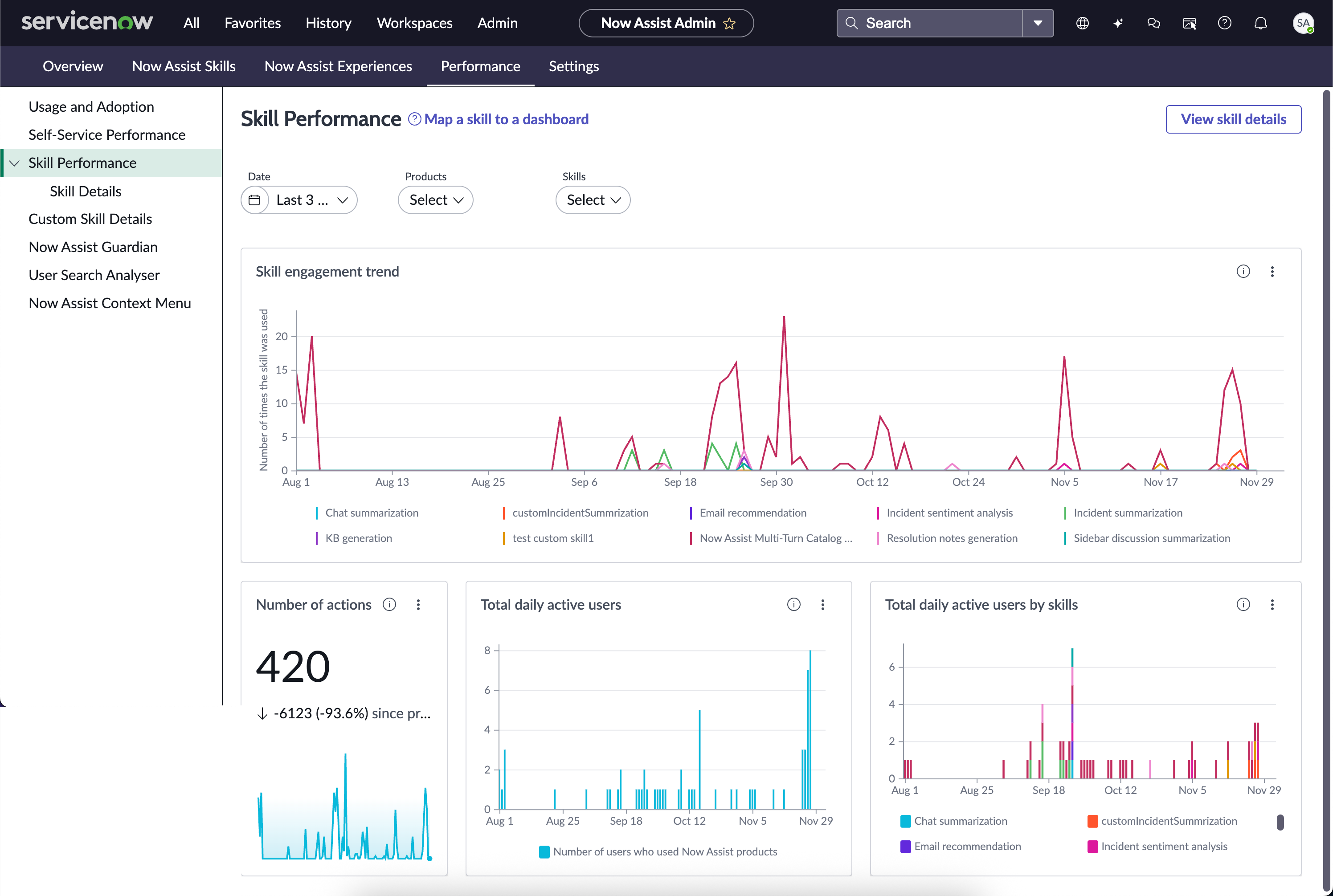This screenshot has height=896, width=1333.
Task: Open the search scope dropdown arrow
Action: click(1038, 23)
